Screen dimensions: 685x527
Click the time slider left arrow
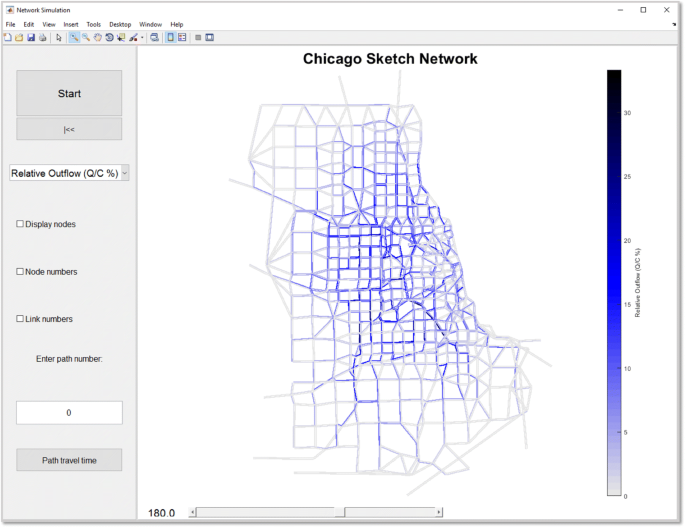(x=193, y=512)
